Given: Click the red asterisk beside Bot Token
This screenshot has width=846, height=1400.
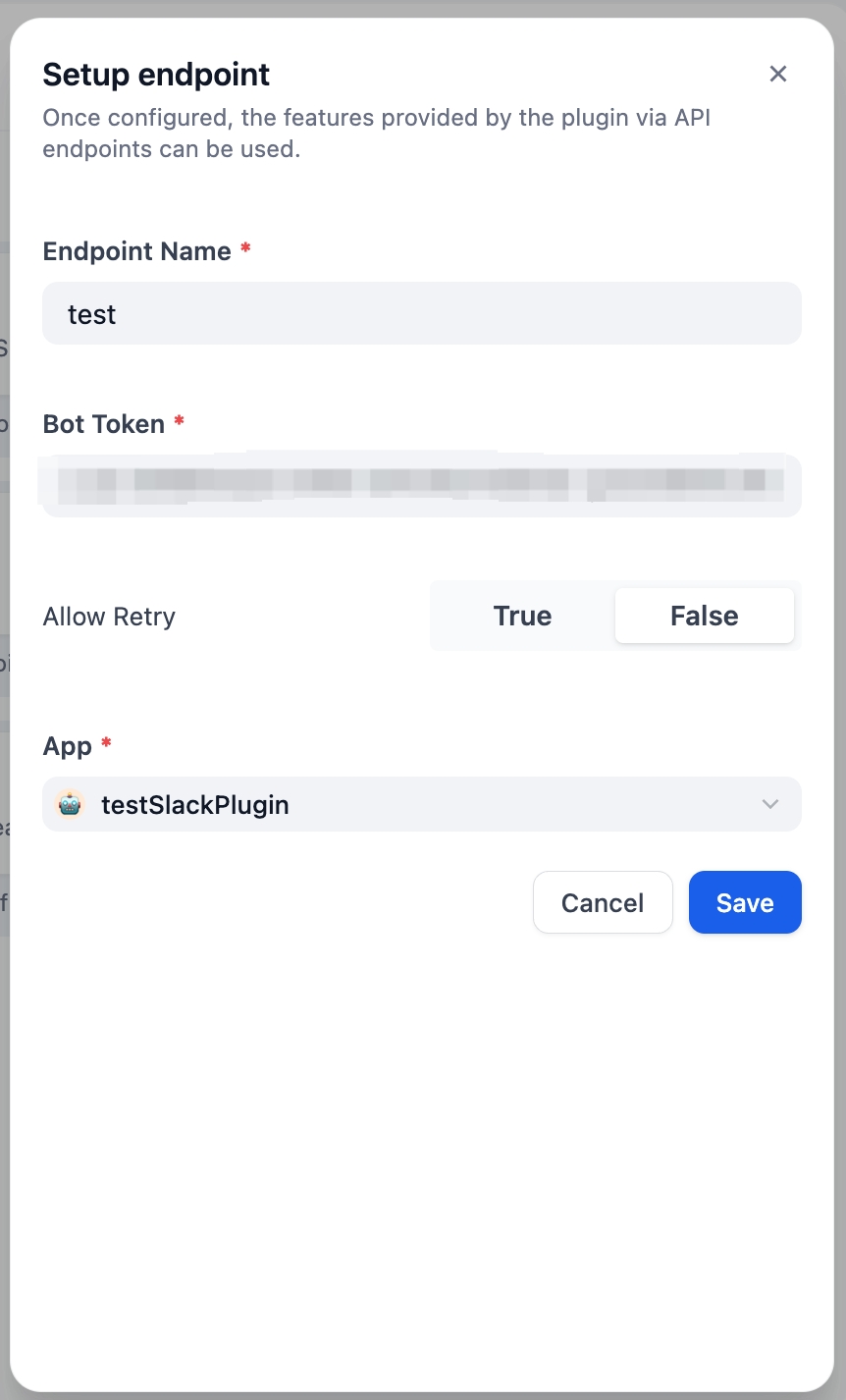Looking at the screenshot, I should tap(179, 421).
